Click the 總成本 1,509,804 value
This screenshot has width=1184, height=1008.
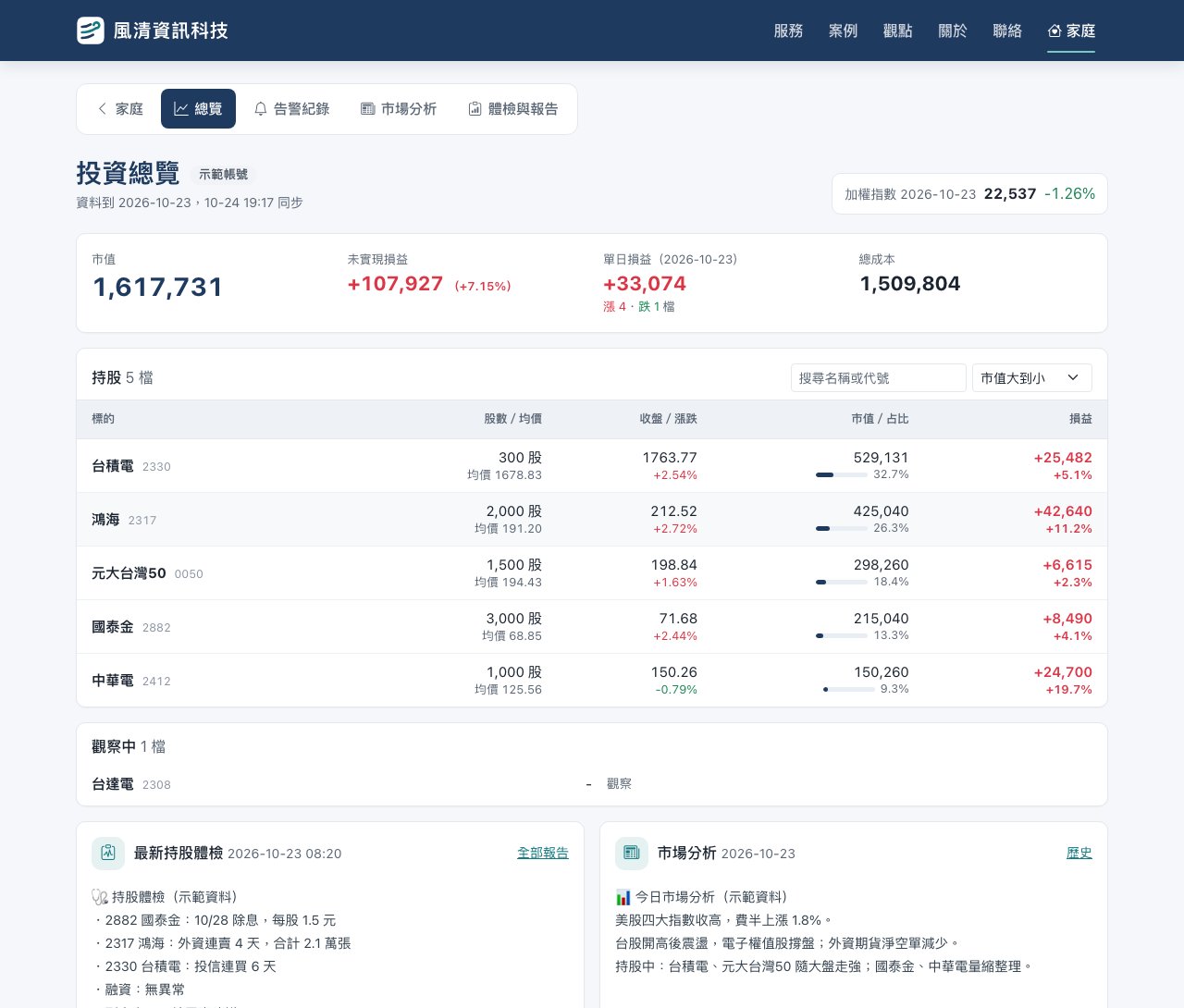[910, 284]
